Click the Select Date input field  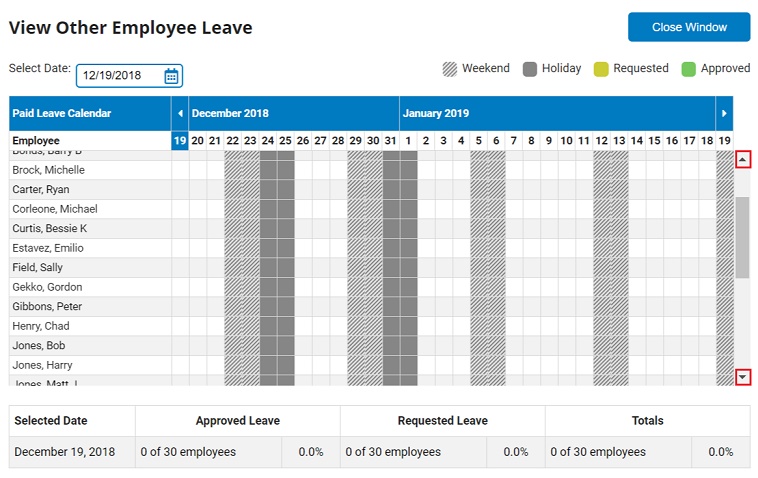[119, 76]
